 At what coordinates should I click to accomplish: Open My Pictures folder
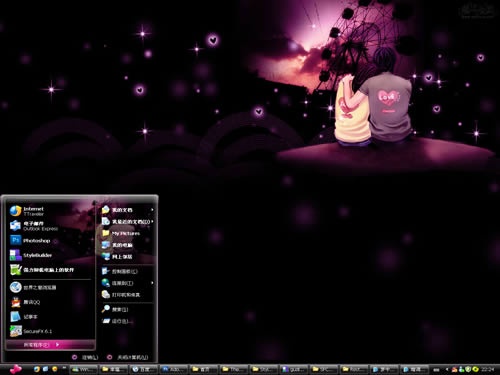click(x=128, y=233)
